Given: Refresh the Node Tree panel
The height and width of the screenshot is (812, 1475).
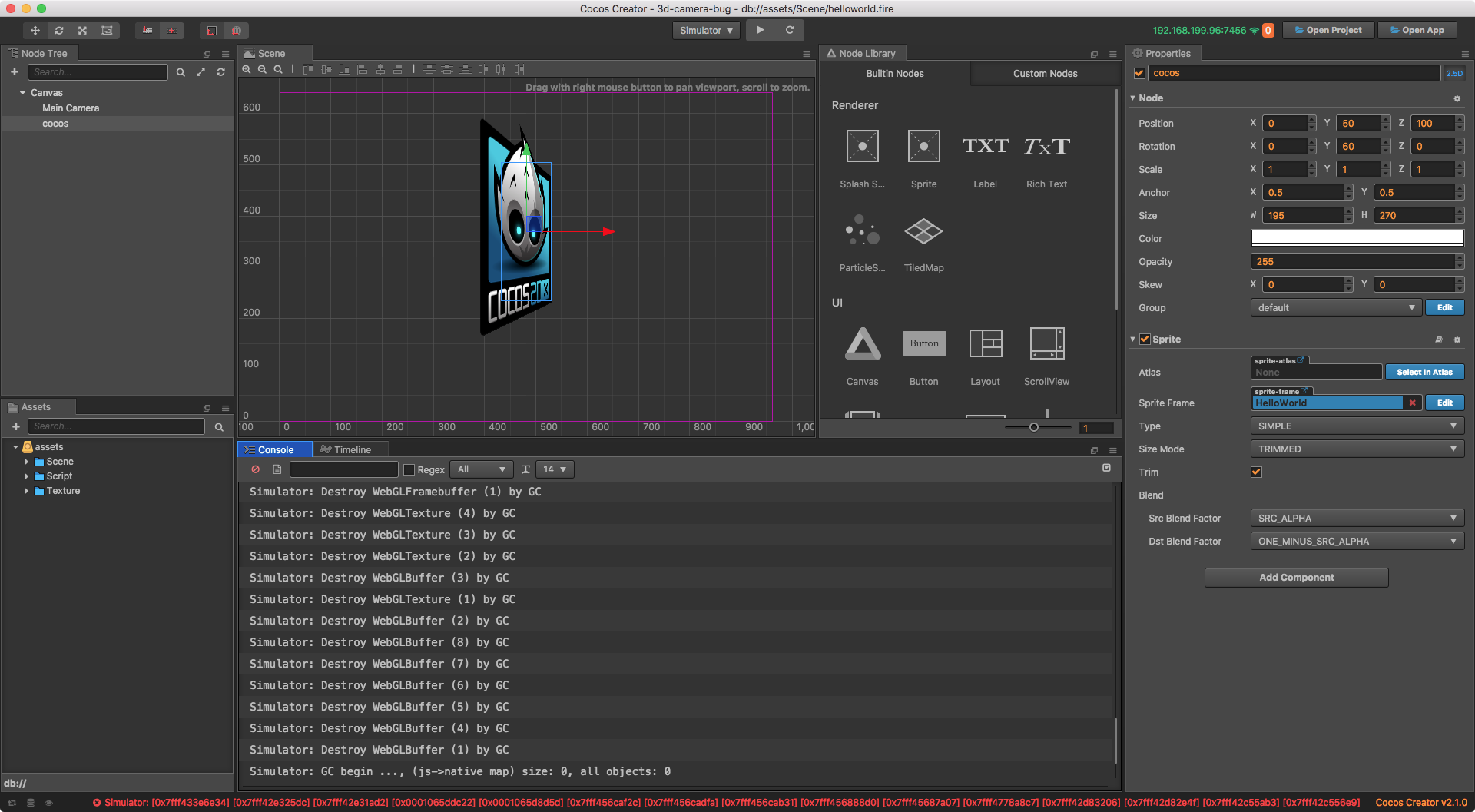Looking at the screenshot, I should 220,72.
